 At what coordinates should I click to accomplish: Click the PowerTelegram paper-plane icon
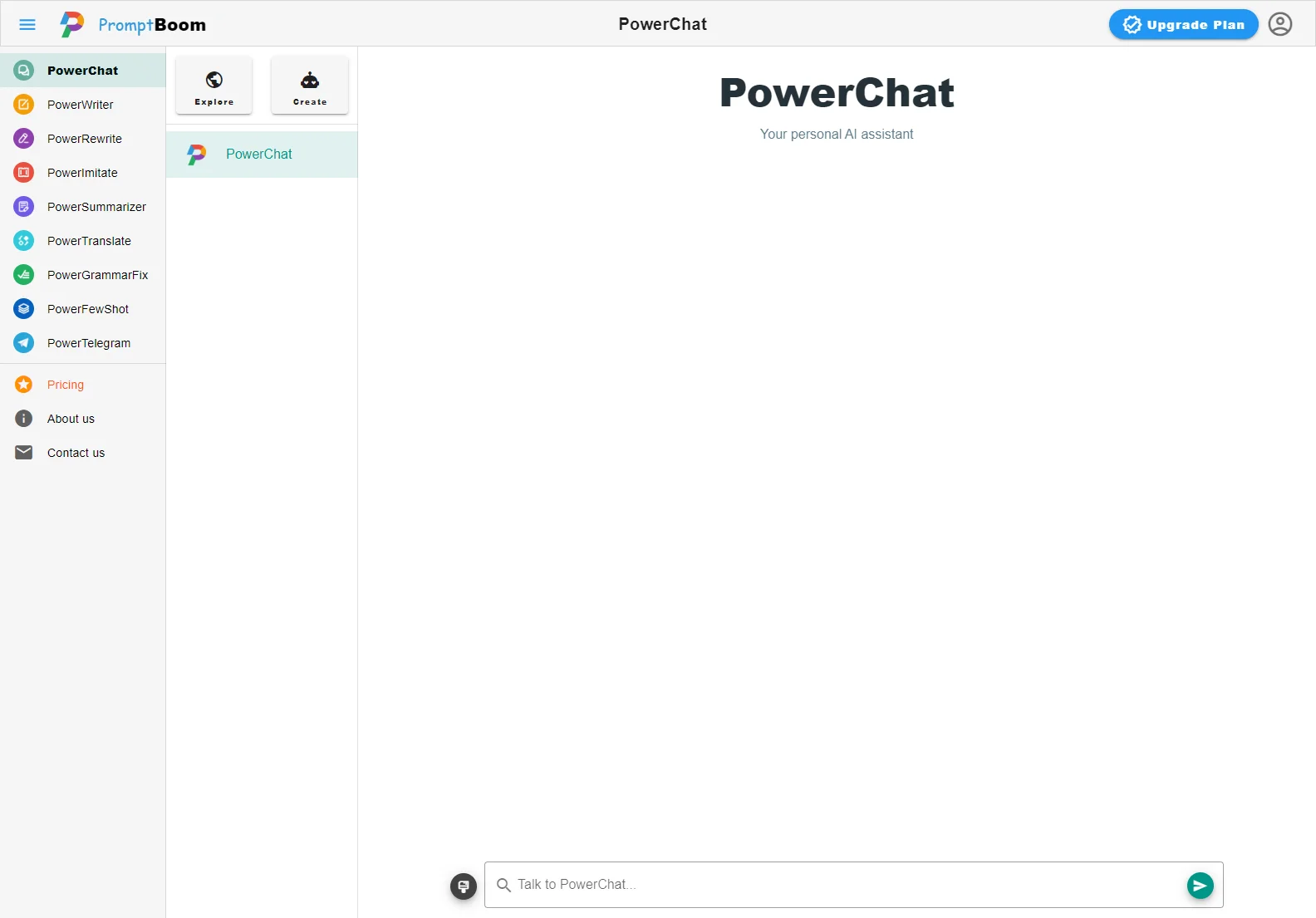pyautogui.click(x=24, y=343)
